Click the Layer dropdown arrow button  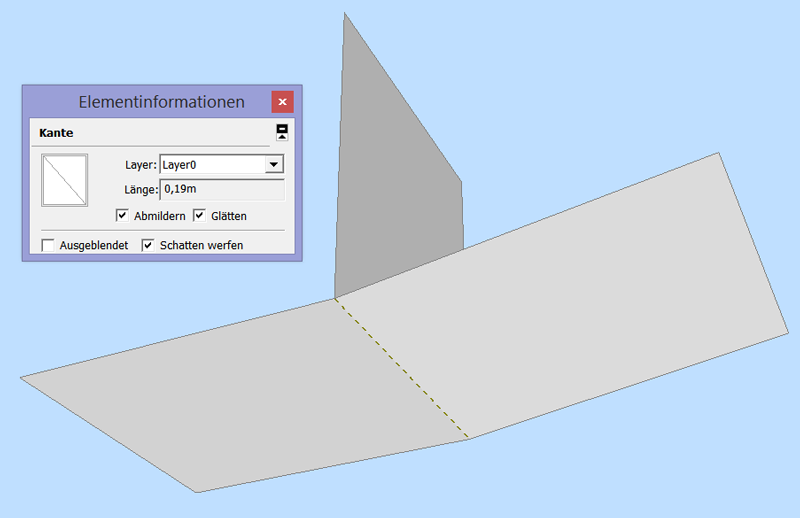[x=273, y=164]
